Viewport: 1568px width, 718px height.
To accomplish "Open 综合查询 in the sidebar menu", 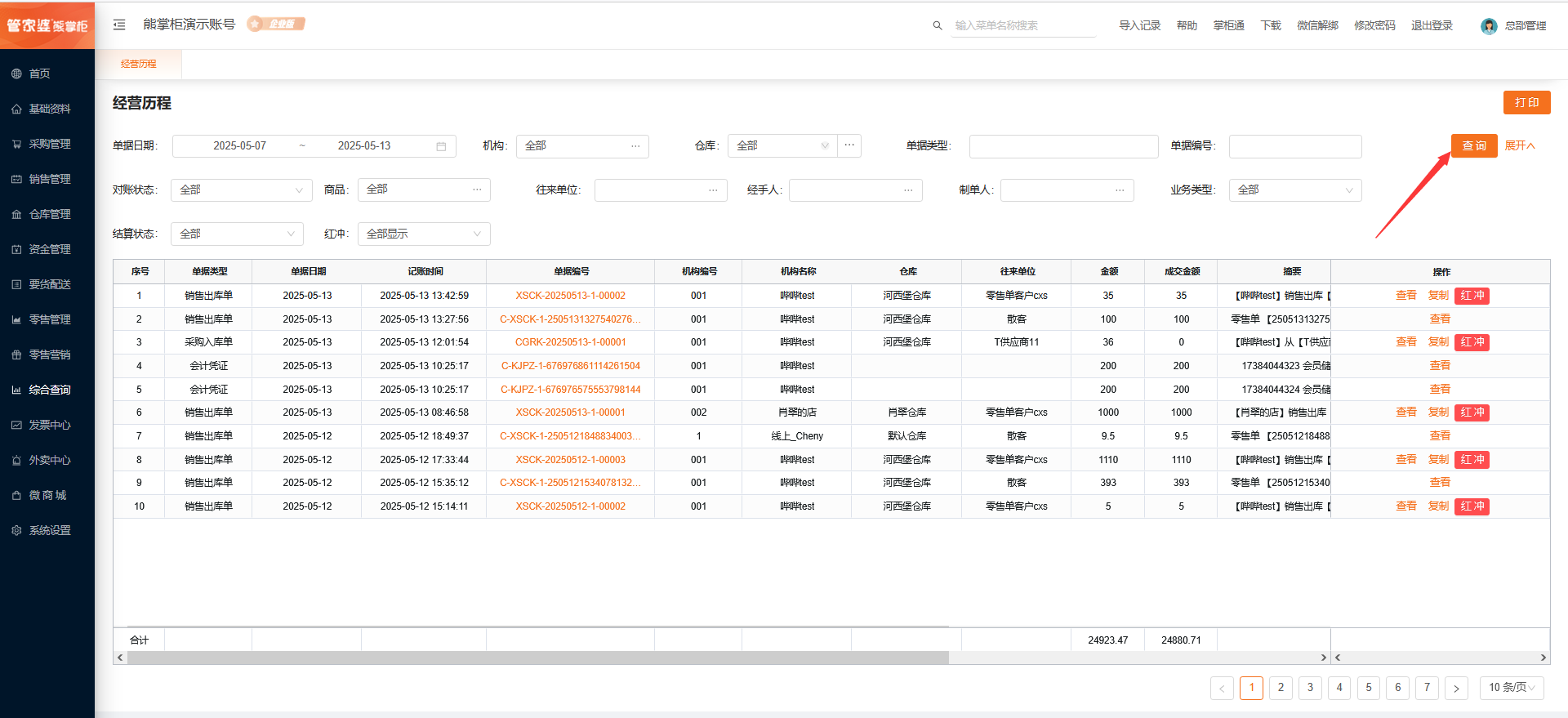I will click(x=50, y=390).
